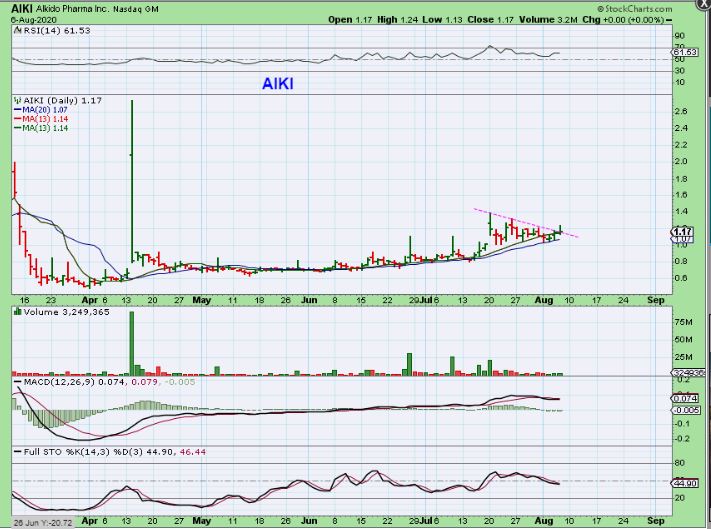The height and width of the screenshot is (529, 711).
Task: Click the chart date 6-Aug-2020
Action: pos(33,20)
